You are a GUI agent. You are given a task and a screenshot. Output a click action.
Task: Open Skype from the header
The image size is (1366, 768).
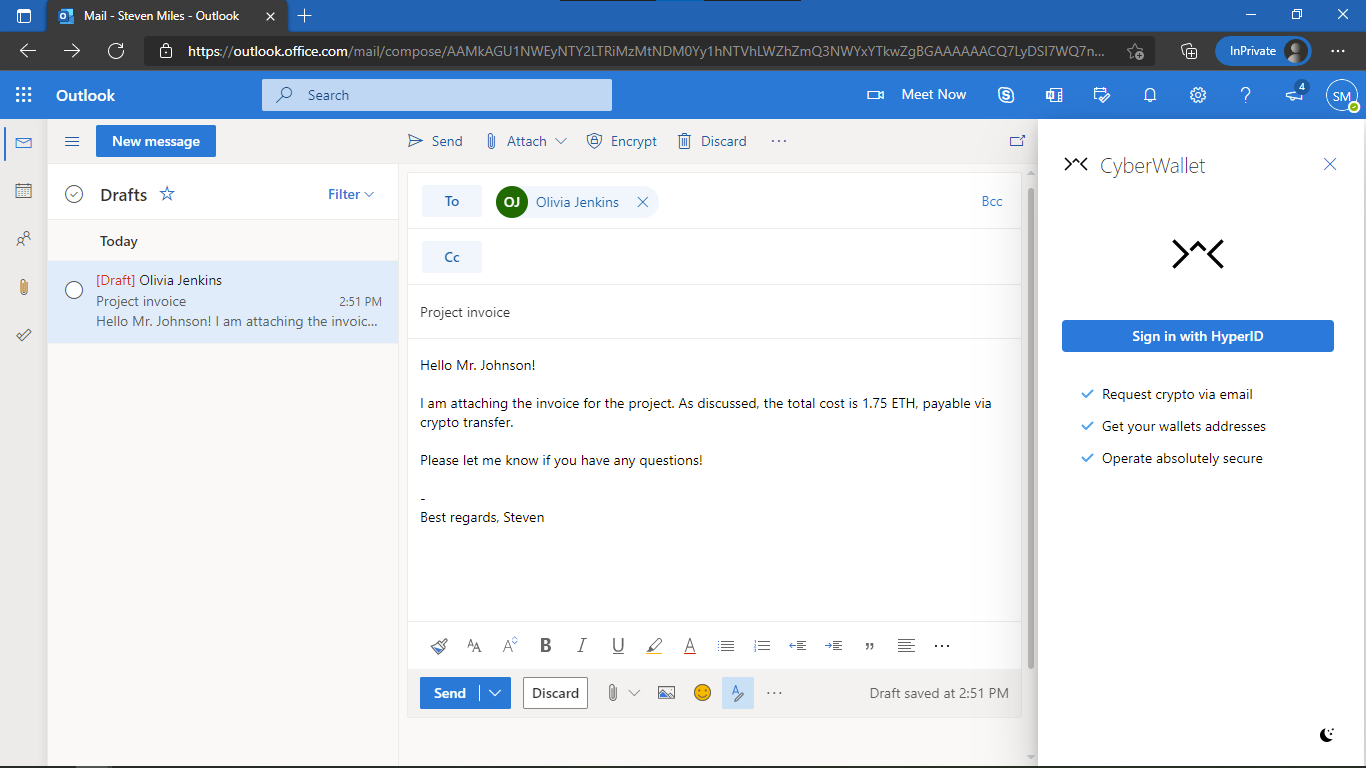point(1006,95)
